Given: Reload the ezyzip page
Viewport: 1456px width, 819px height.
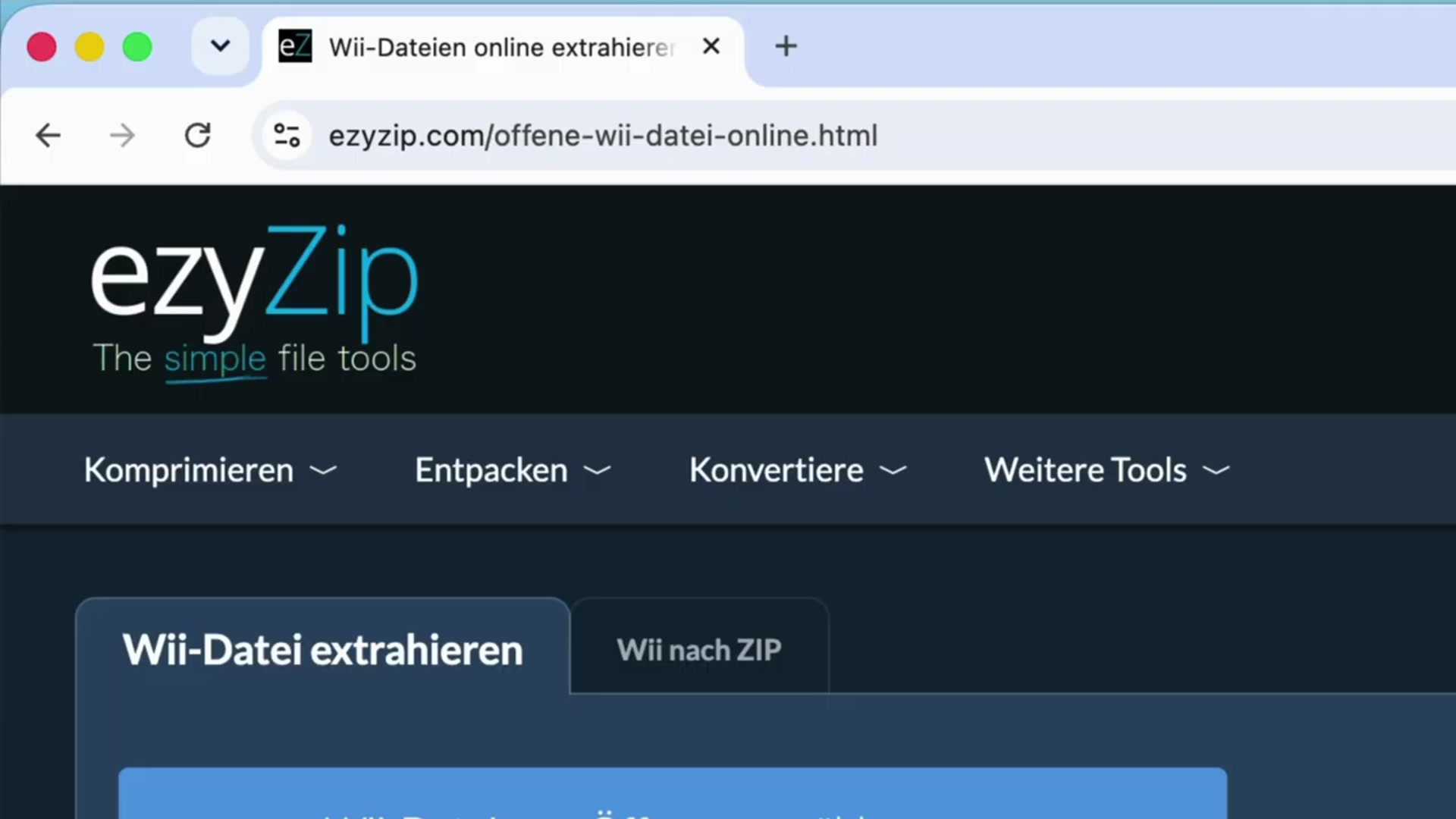Looking at the screenshot, I should [x=198, y=136].
